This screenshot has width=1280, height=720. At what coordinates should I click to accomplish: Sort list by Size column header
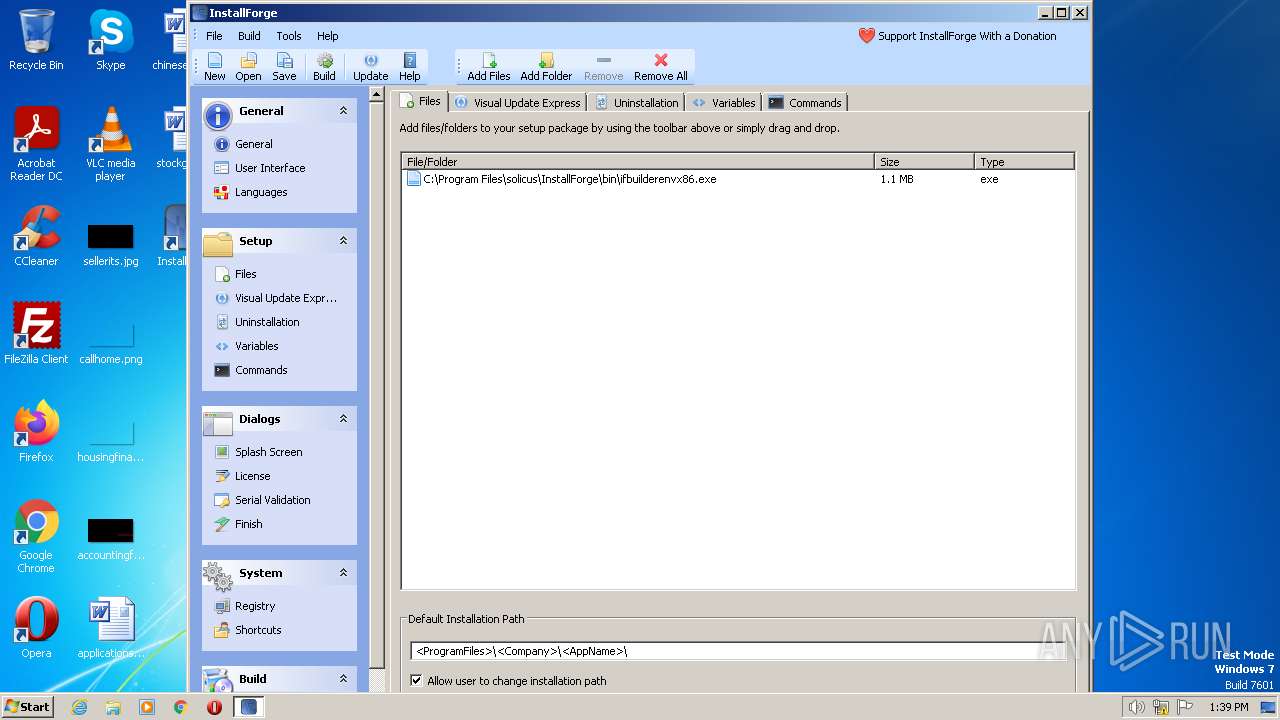tap(924, 161)
